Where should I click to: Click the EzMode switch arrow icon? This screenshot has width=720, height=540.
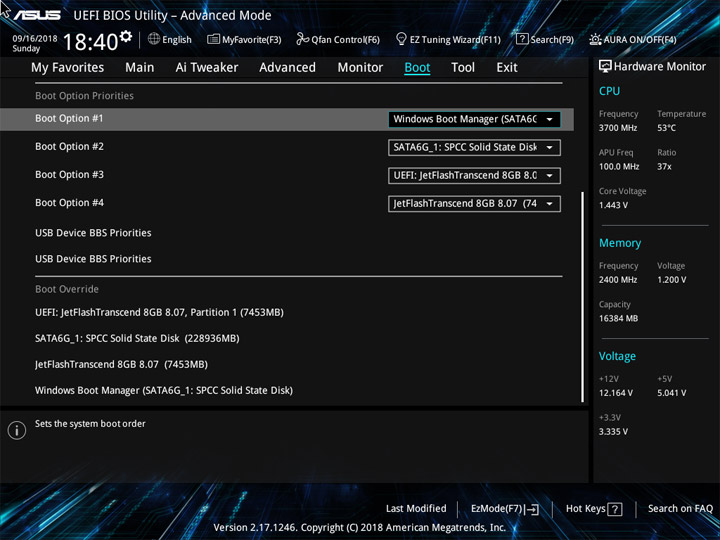[531, 509]
